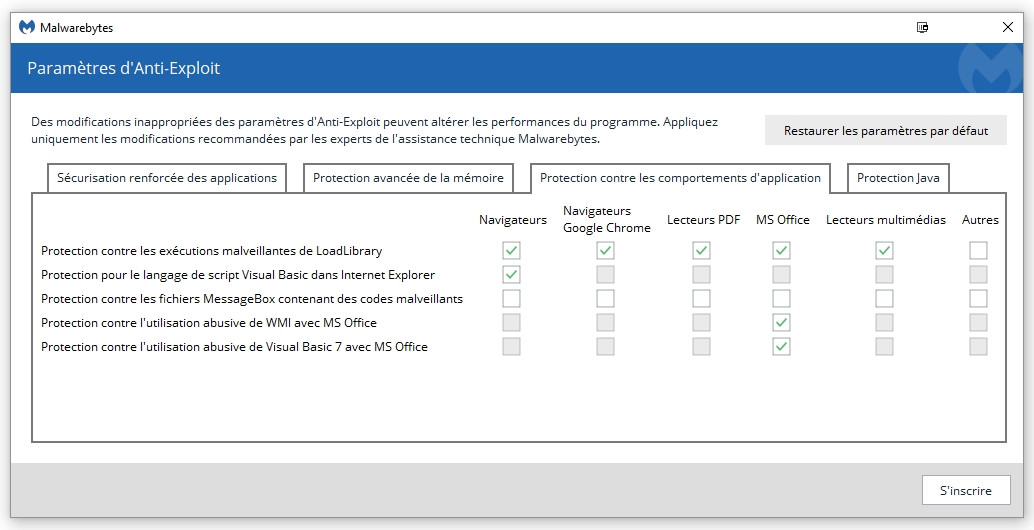Screen dimensions: 1034x530
Task: Uncheck LoadLibrary protection for Lecteurs PDF
Action: [x=702, y=251]
